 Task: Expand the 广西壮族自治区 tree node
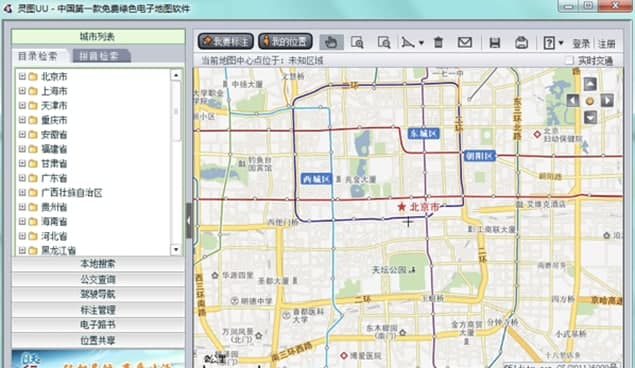click(22, 192)
